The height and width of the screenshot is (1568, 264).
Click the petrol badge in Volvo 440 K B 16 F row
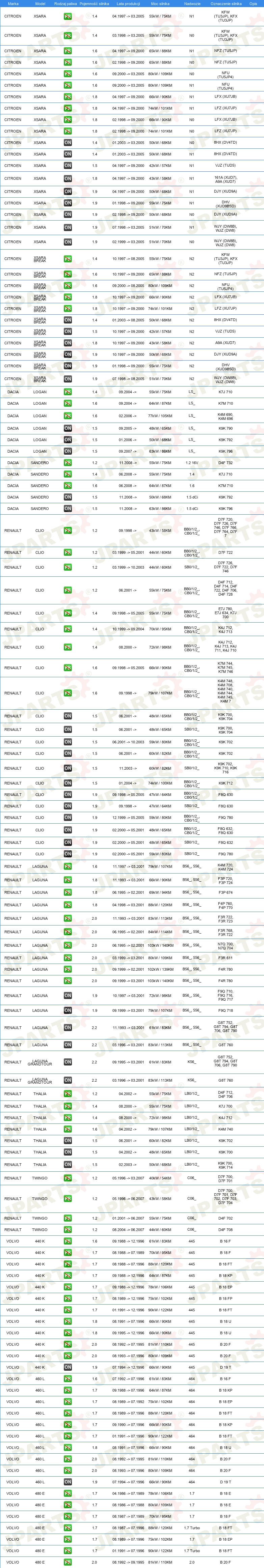coord(68,1241)
